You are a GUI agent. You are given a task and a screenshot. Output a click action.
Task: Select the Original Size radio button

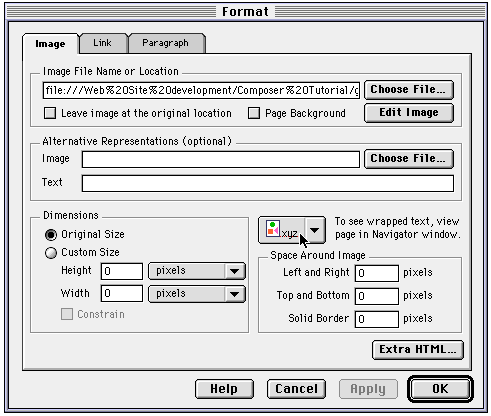point(51,235)
